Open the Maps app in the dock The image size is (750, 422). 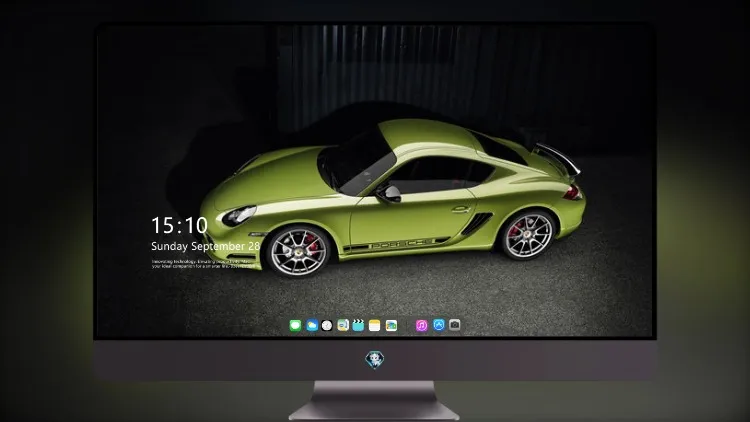coord(343,325)
